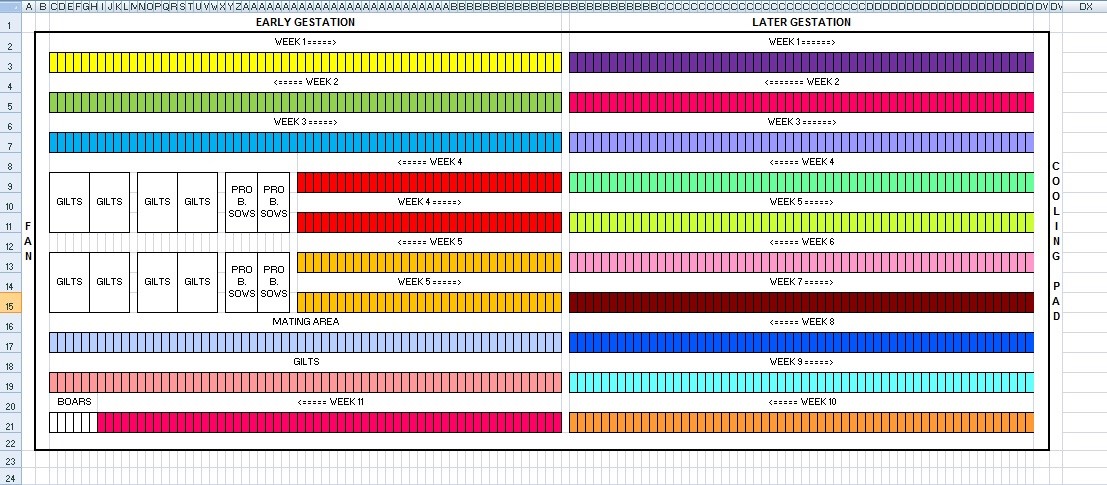Select the row 1 header
Image resolution: width=1107 pixels, height=485 pixels.
coord(9,22)
